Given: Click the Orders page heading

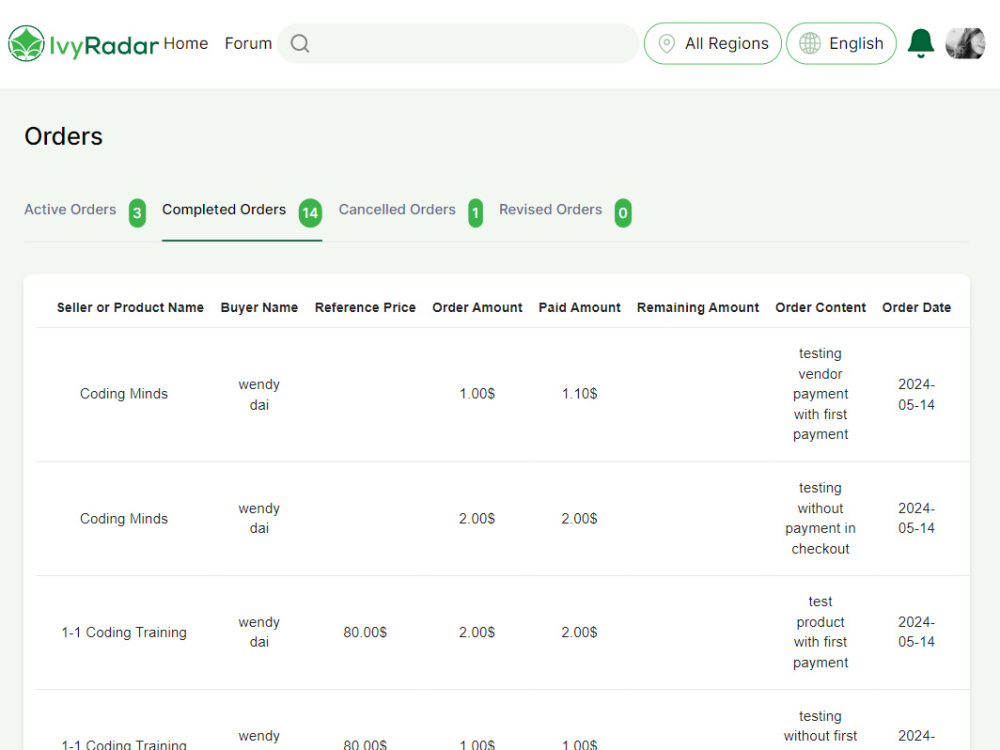Looking at the screenshot, I should (x=63, y=136).
